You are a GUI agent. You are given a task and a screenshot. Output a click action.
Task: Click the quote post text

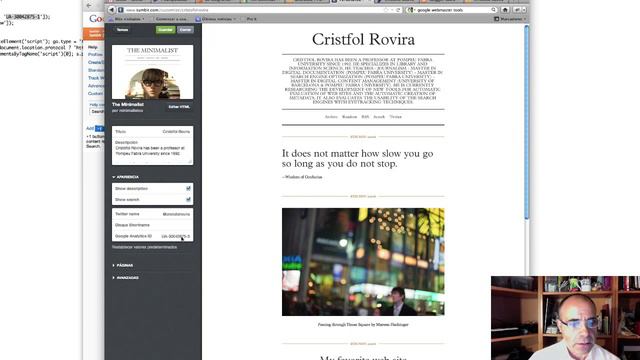pos(358,158)
